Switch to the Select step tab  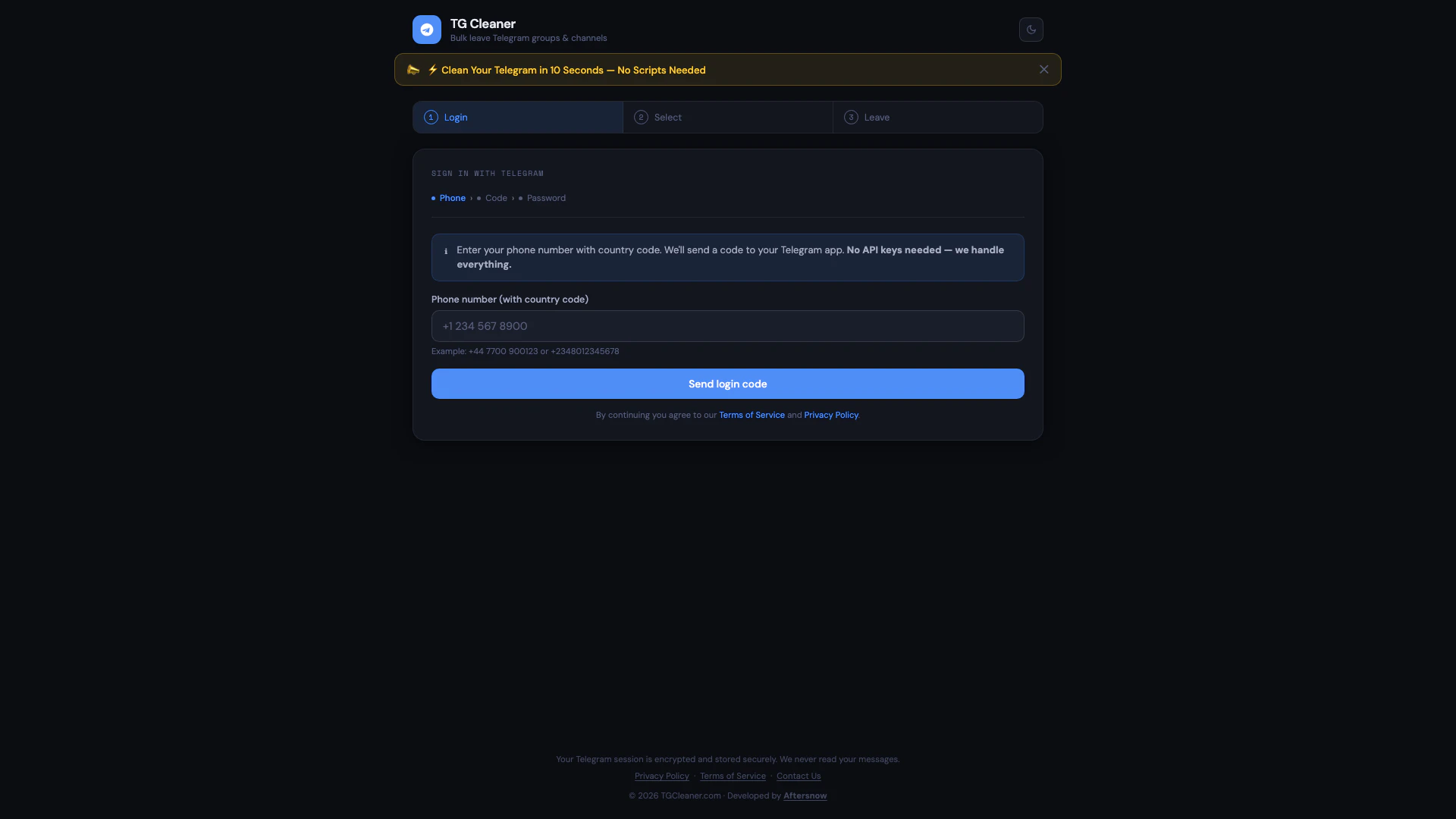tap(728, 118)
